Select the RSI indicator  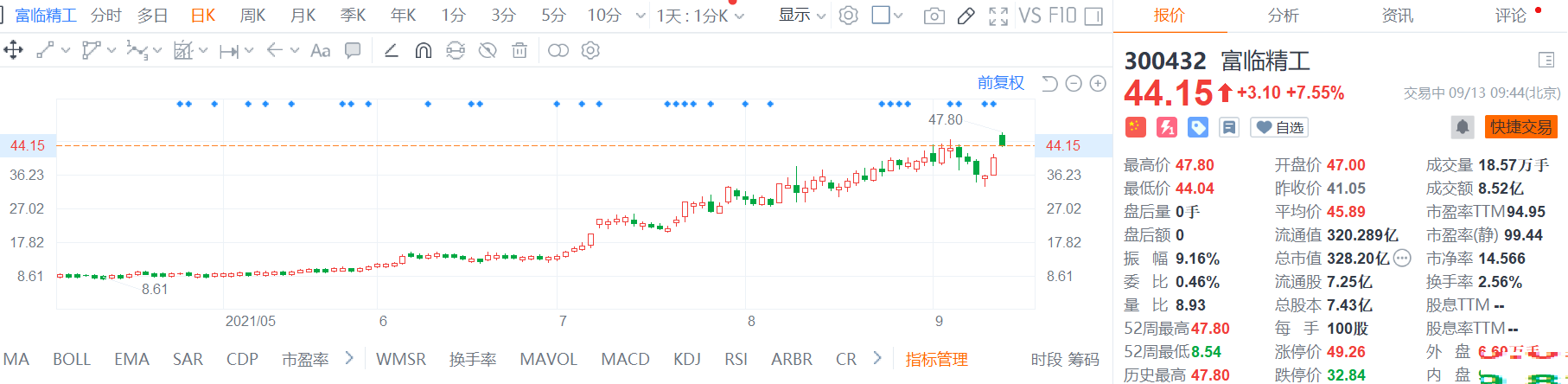click(x=736, y=359)
